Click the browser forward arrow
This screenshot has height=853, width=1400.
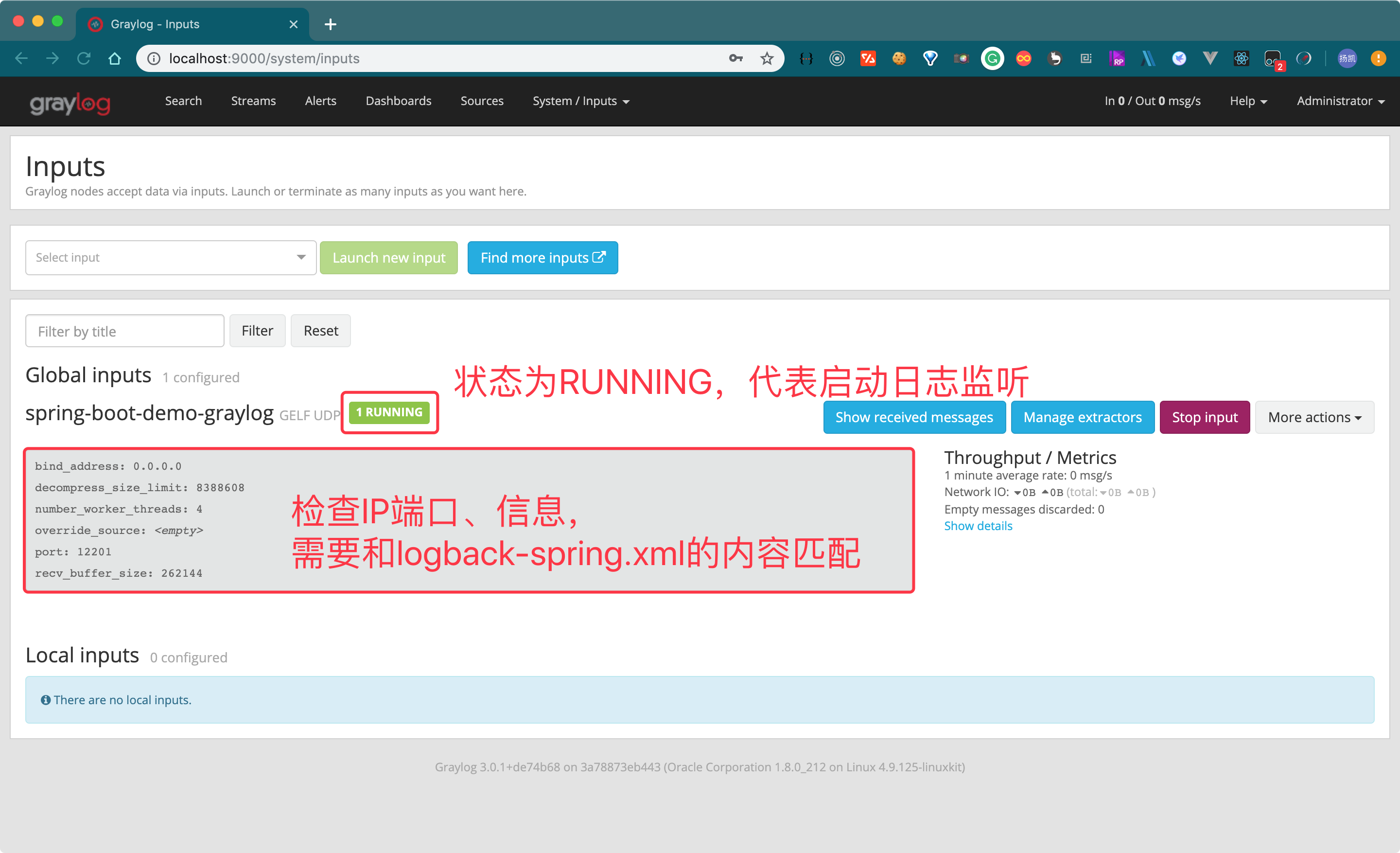[x=52, y=58]
